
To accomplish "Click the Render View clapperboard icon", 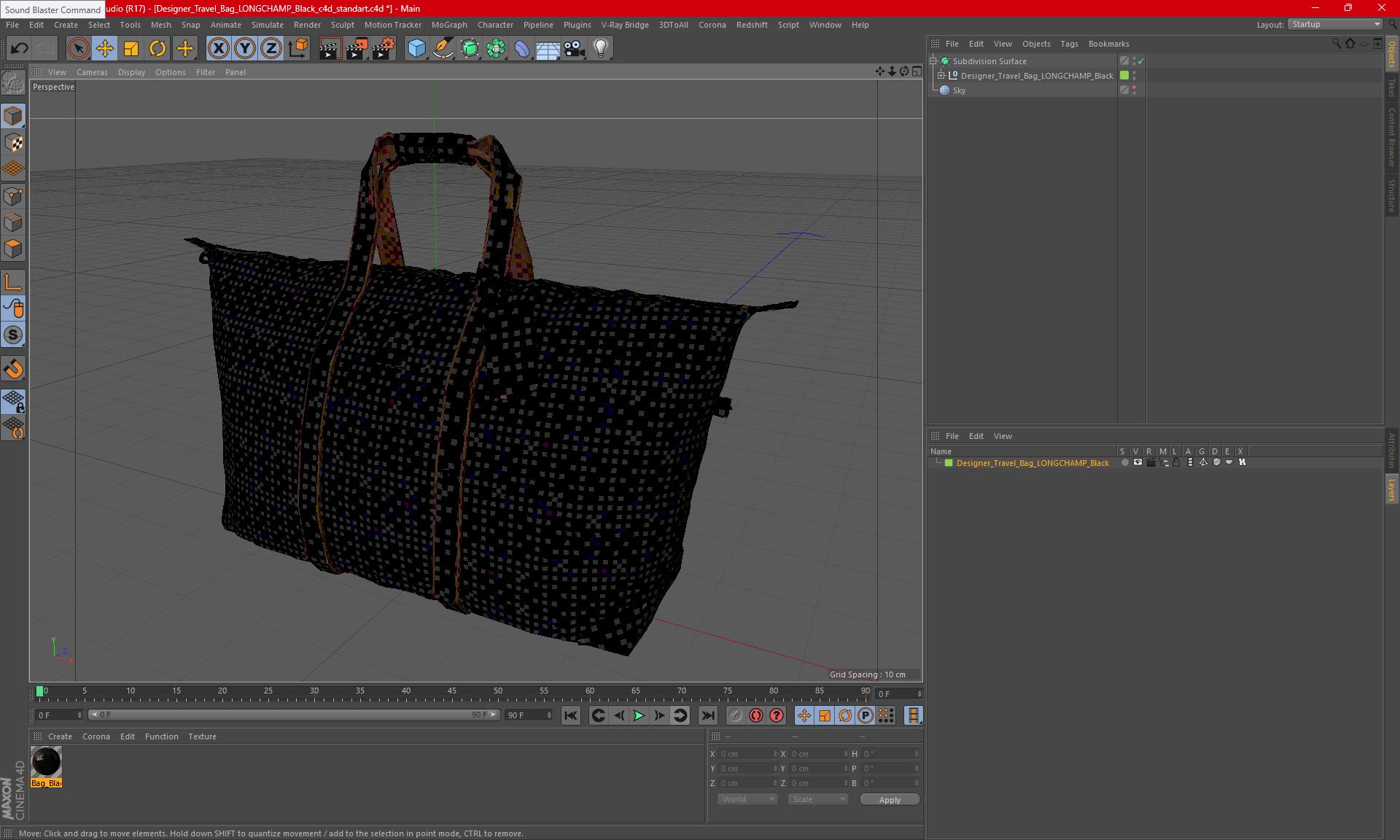I will coord(330,49).
